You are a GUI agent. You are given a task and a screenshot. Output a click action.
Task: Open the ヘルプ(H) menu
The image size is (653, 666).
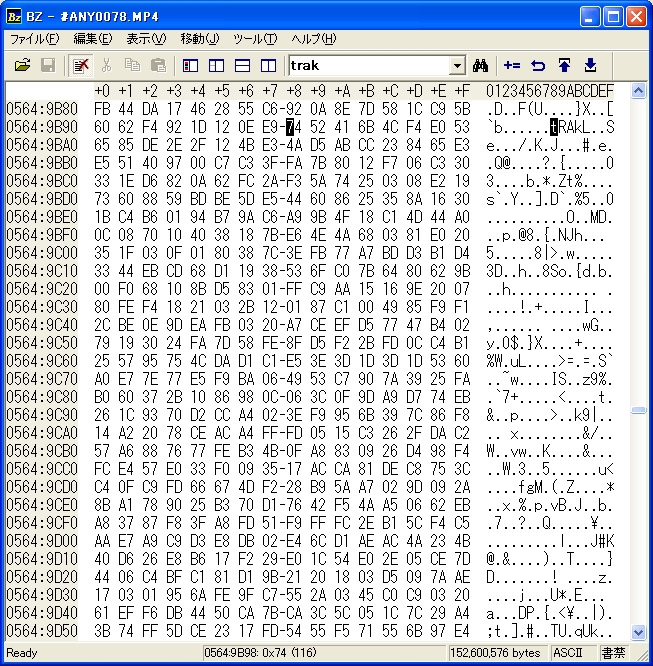[314, 39]
